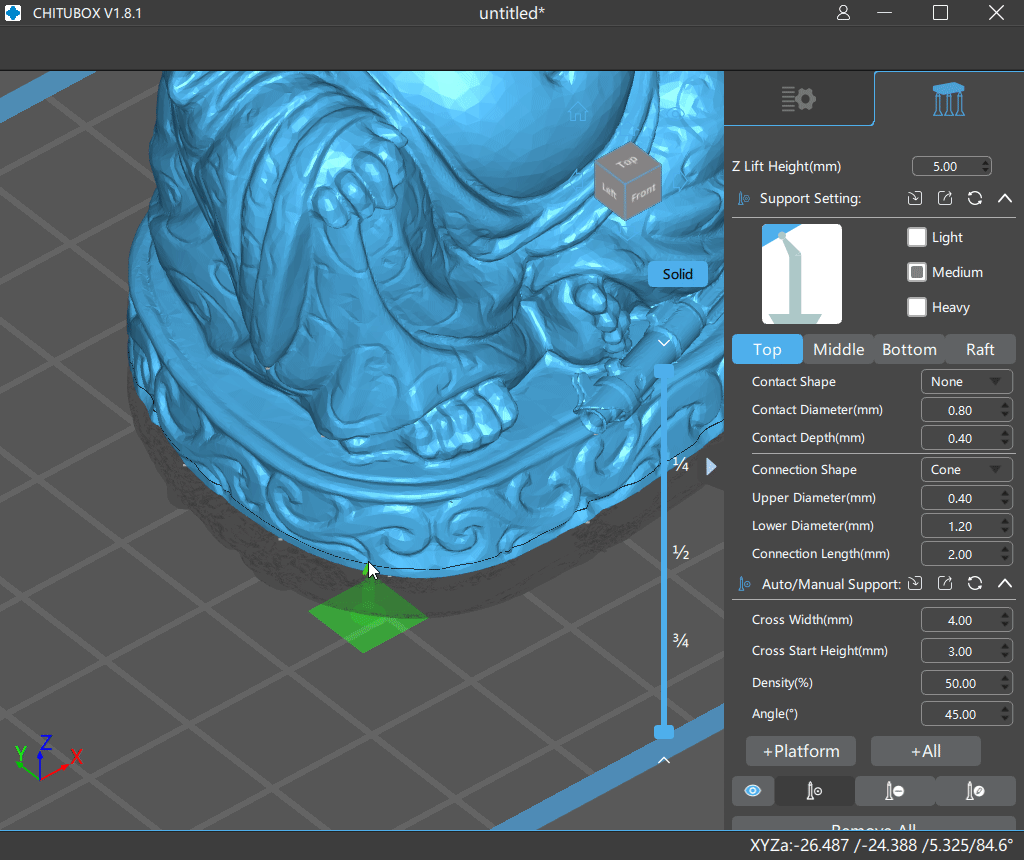This screenshot has height=860, width=1024.
Task: Click the Solid view mode button
Action: tap(677, 274)
